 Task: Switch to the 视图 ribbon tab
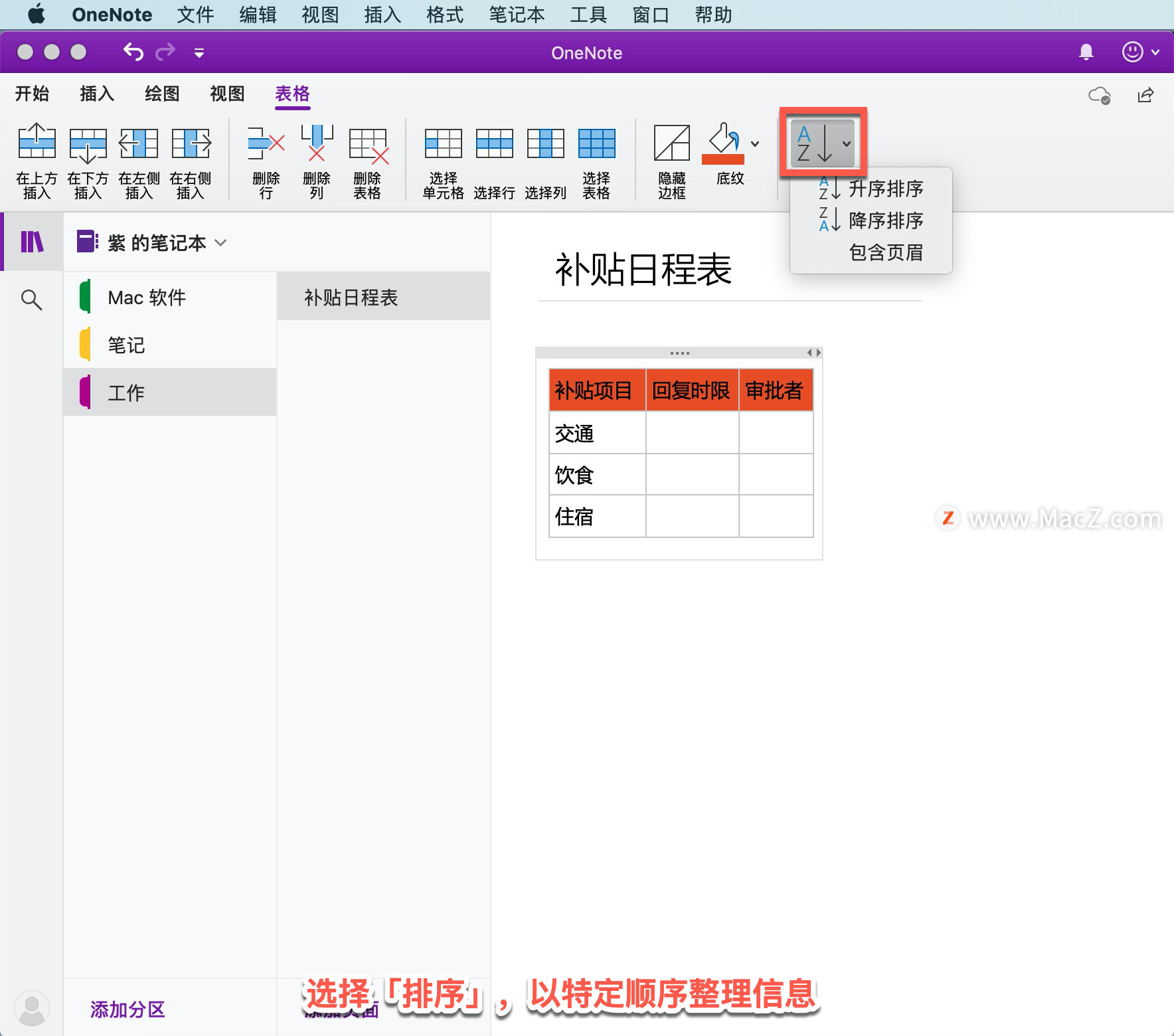click(x=227, y=94)
